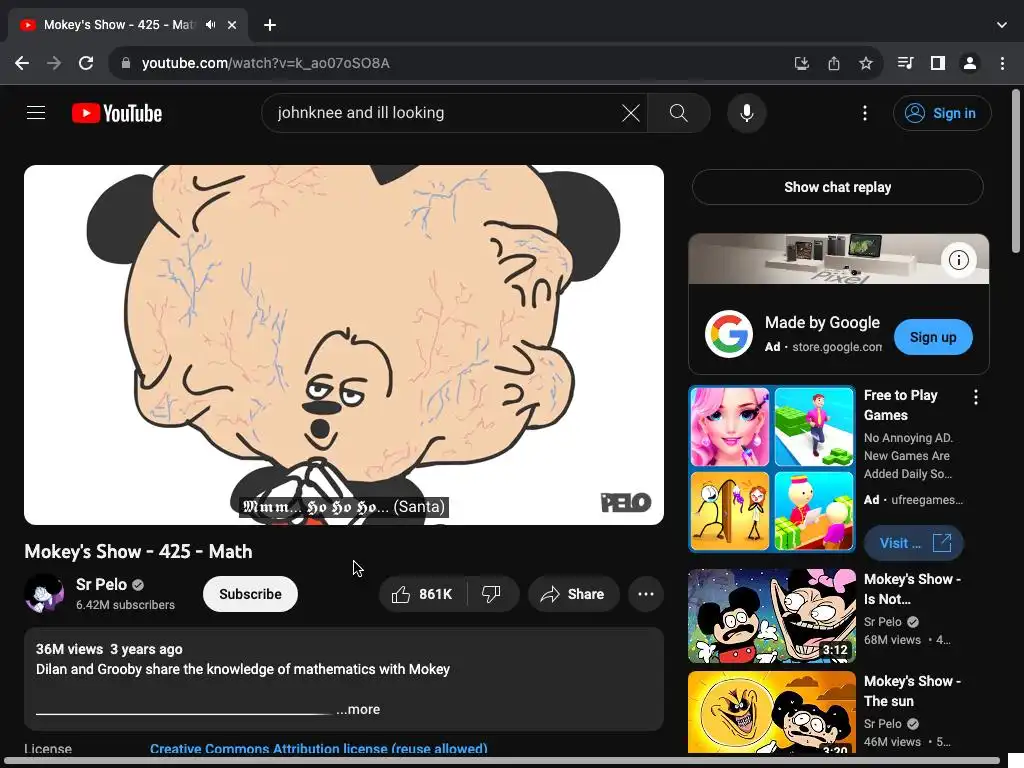Share the video
This screenshot has height=768, width=1024.
pyautogui.click(x=573, y=594)
